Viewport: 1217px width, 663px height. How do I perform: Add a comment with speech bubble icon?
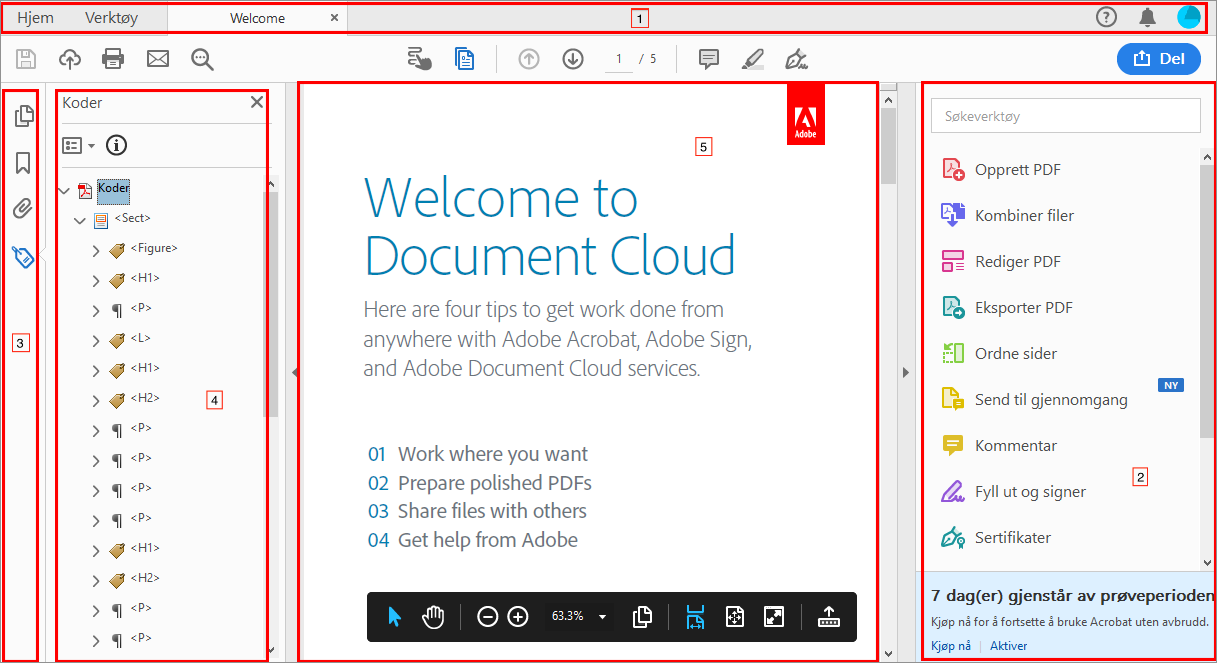(x=709, y=59)
